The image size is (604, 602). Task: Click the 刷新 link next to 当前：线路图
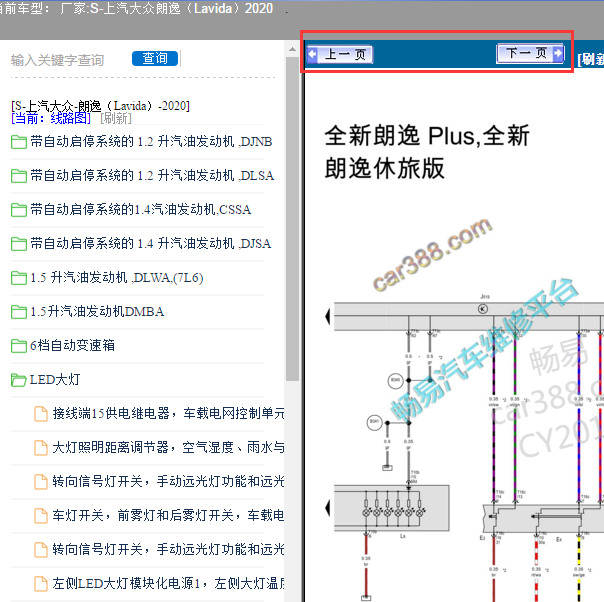click(116, 118)
